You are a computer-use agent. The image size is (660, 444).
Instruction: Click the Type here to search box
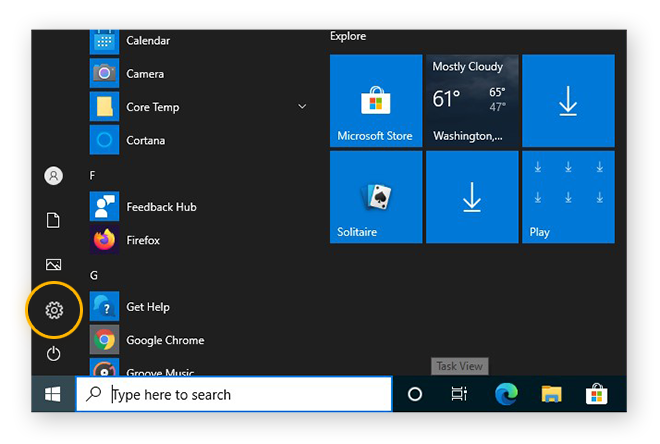coord(234,395)
